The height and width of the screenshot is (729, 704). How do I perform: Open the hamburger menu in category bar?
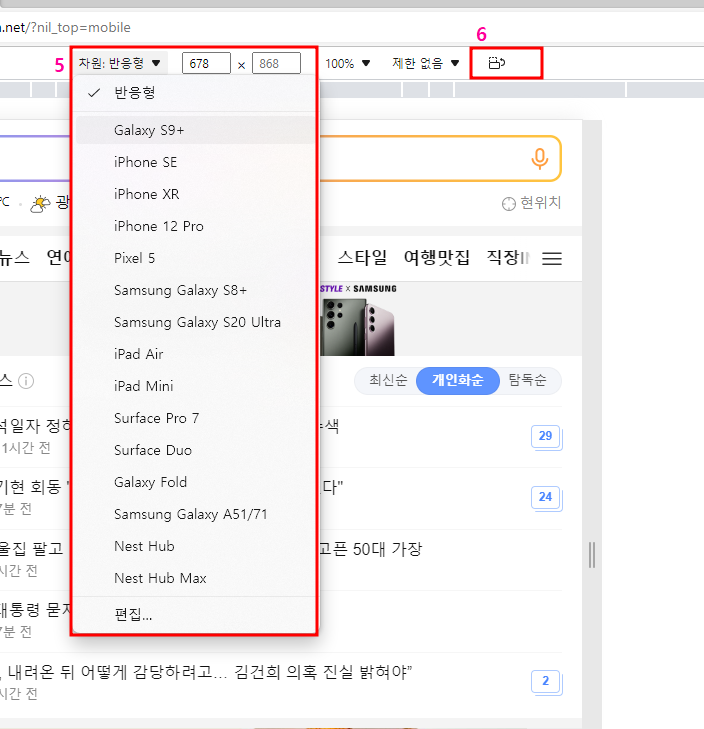pyautogui.click(x=552, y=258)
